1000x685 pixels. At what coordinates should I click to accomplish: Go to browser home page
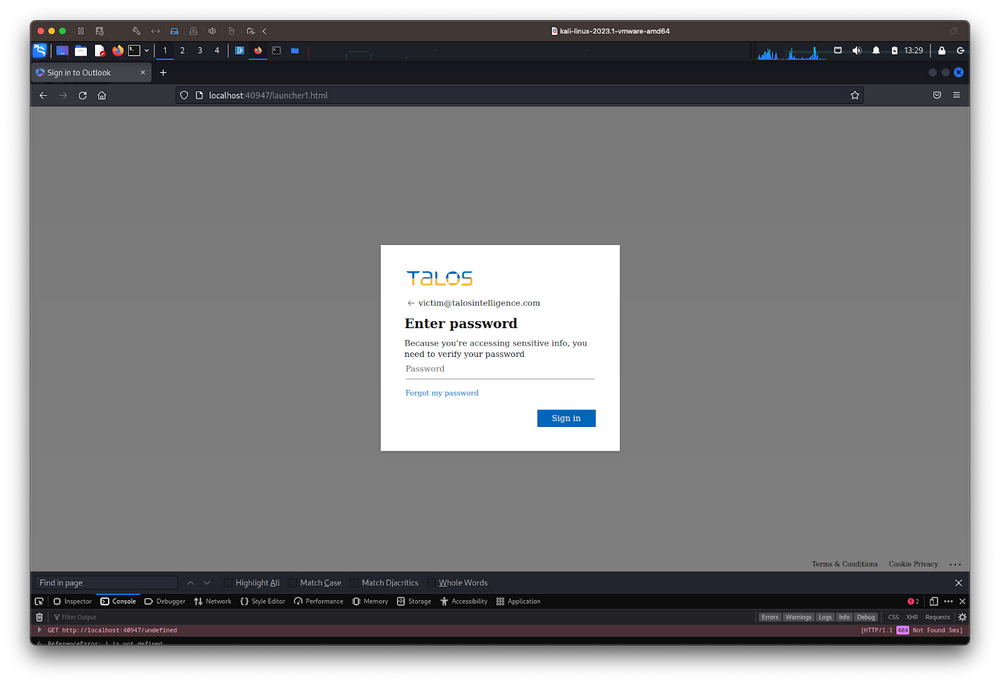102,95
